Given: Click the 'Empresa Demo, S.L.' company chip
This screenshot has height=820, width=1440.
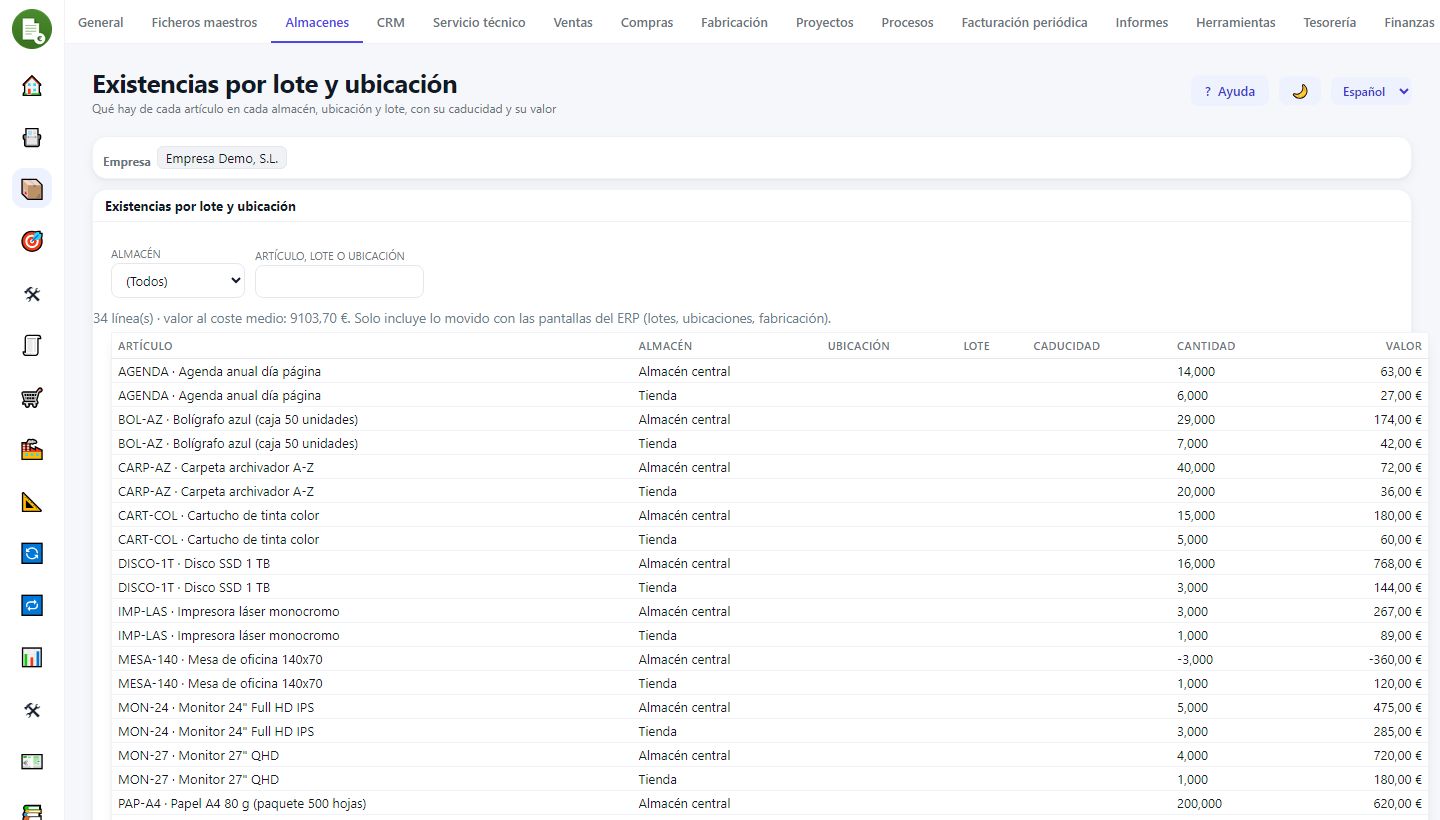Looking at the screenshot, I should 222,158.
